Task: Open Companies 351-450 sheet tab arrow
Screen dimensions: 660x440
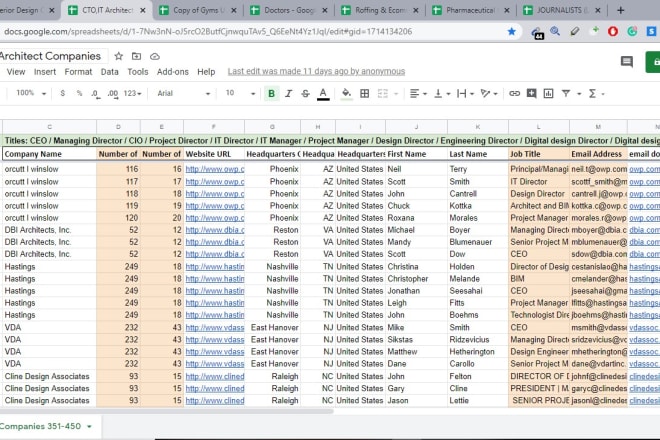Action: [x=90, y=427]
